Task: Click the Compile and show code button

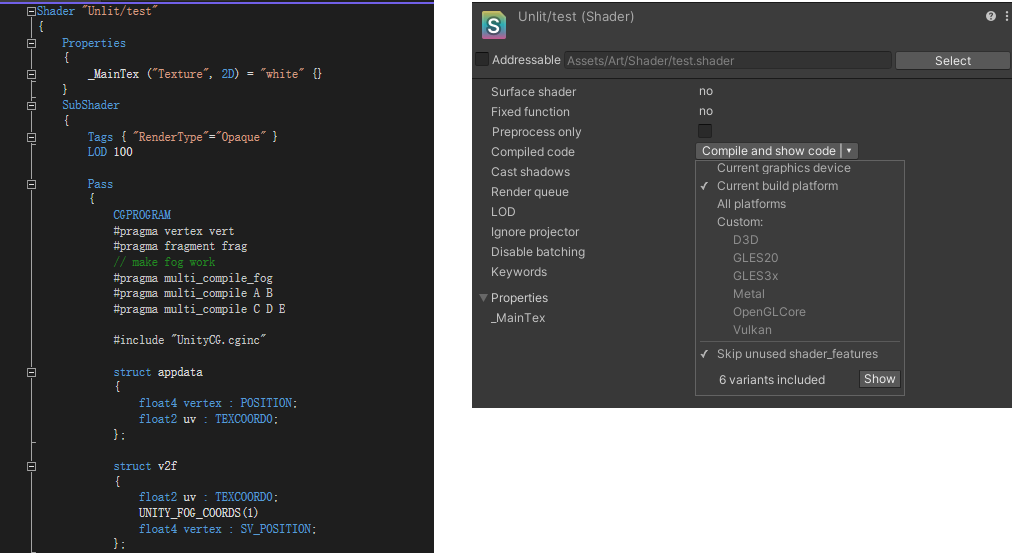Action: [x=768, y=151]
